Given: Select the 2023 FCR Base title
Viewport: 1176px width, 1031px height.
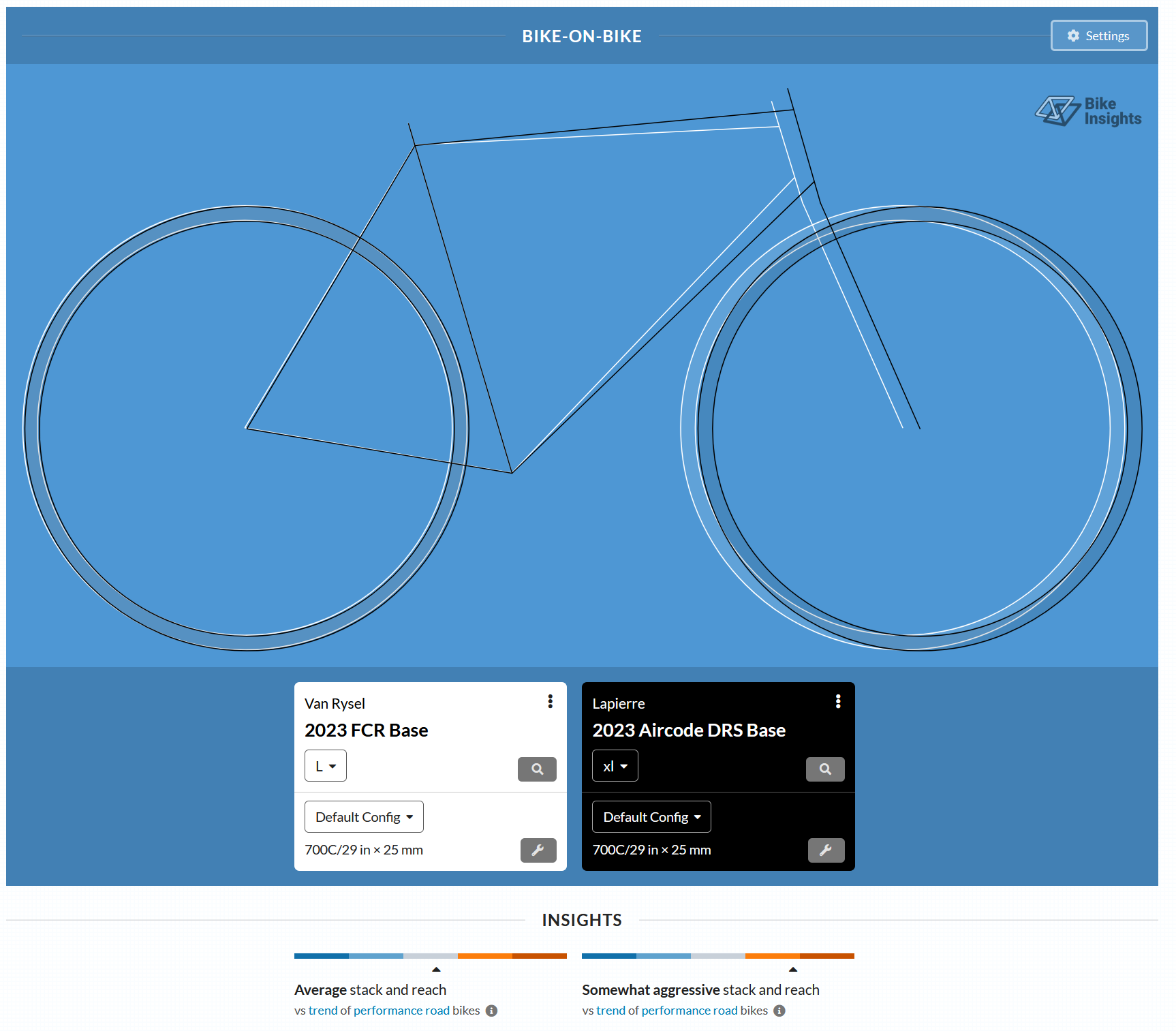Looking at the screenshot, I should [366, 730].
